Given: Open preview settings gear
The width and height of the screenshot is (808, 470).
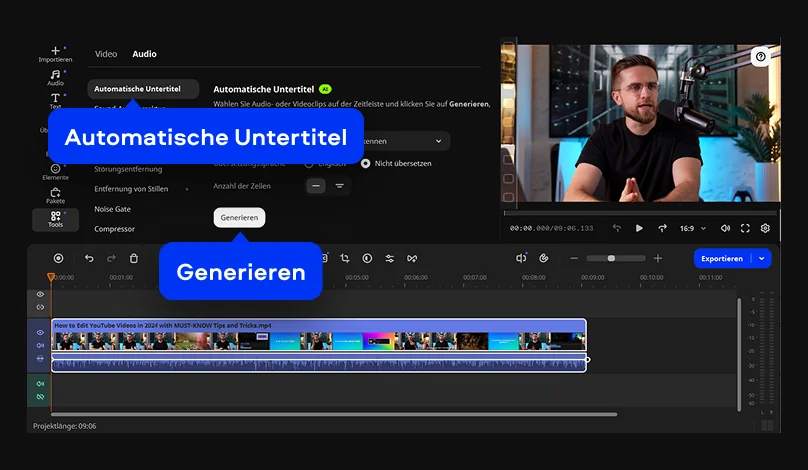Looking at the screenshot, I should [765, 228].
